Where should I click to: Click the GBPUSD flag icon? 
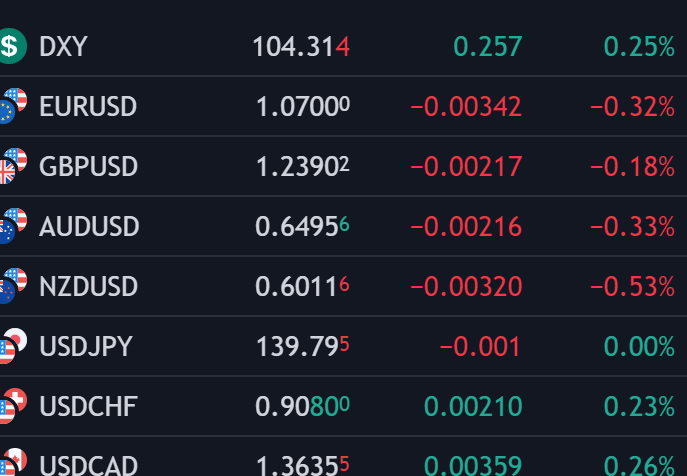point(12,165)
